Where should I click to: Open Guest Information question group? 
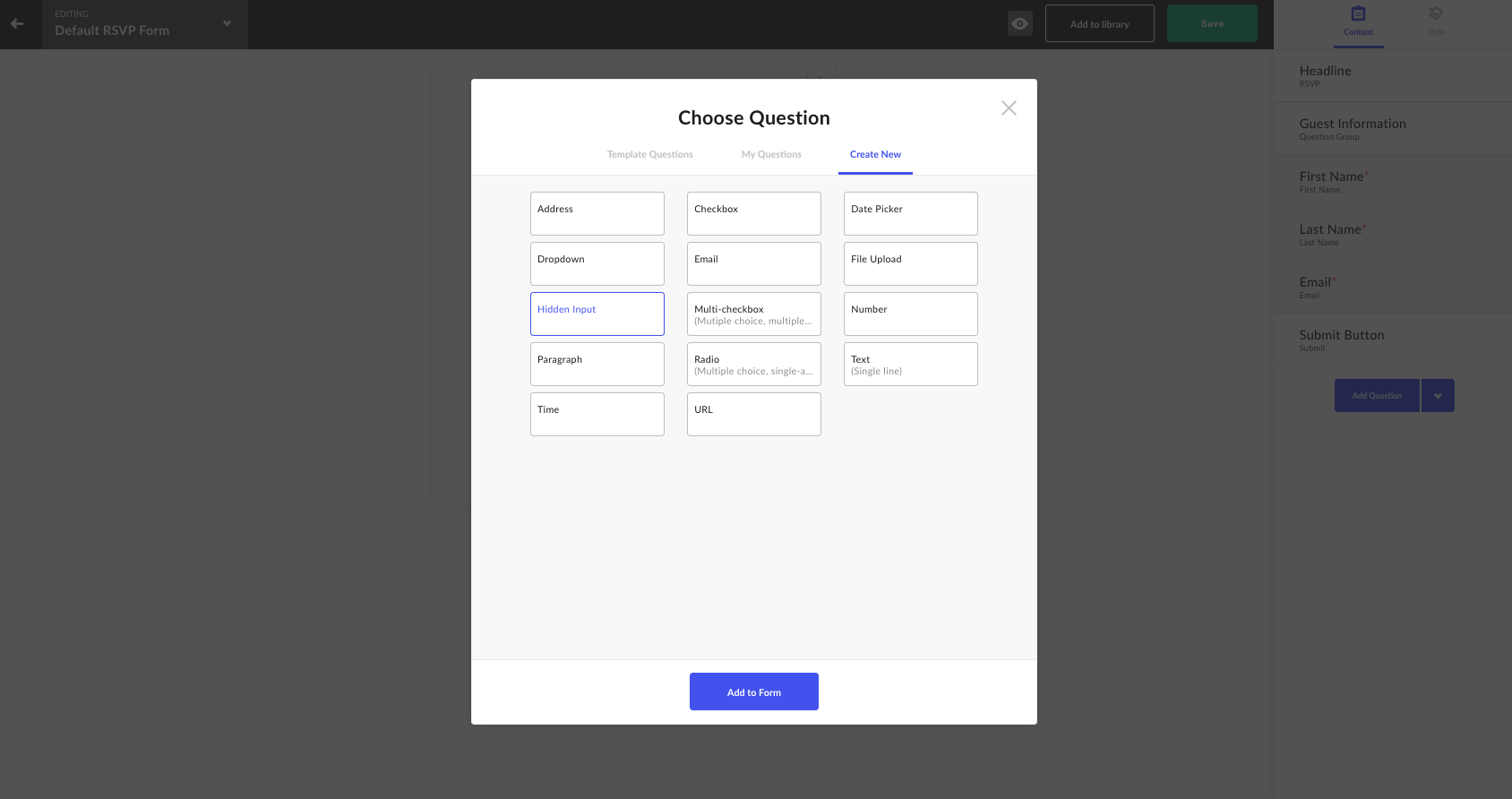(x=1393, y=129)
